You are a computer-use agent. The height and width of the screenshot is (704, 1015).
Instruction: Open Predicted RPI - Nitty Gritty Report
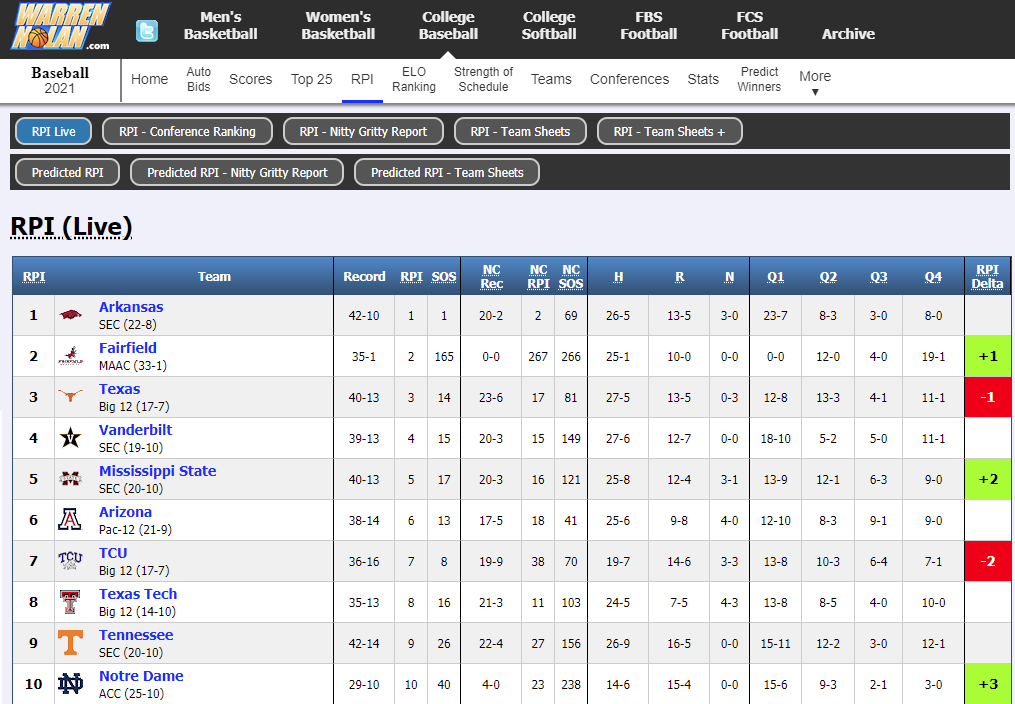[237, 173]
